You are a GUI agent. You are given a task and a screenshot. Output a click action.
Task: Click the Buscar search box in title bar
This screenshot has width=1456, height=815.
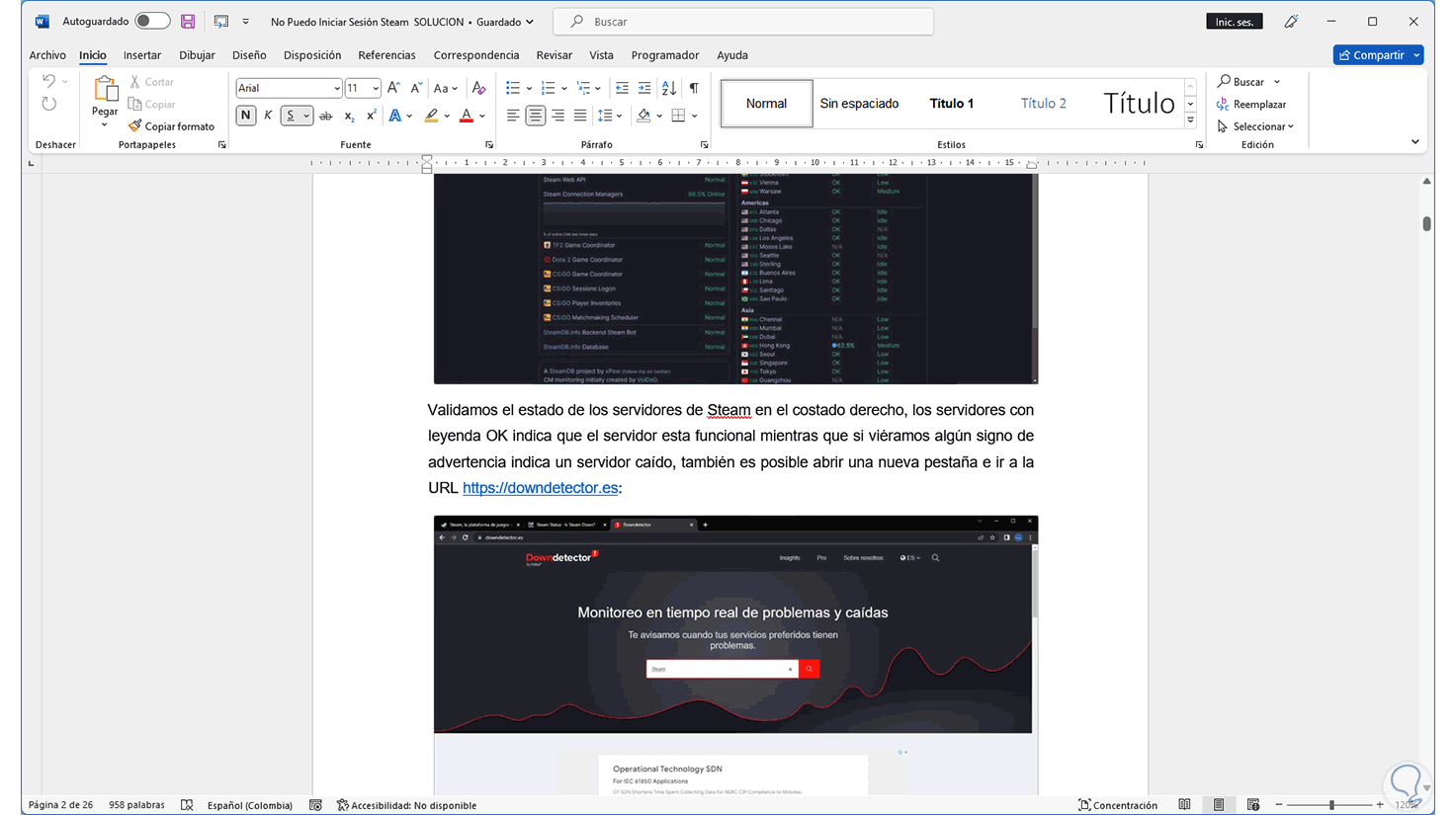tap(743, 22)
